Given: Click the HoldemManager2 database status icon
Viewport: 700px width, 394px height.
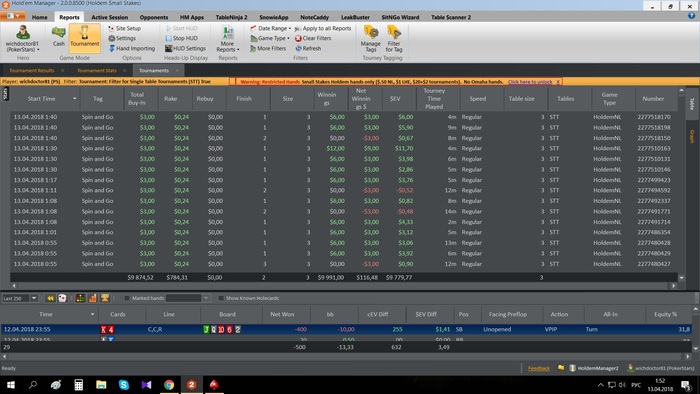Looking at the screenshot, I should click(572, 368).
